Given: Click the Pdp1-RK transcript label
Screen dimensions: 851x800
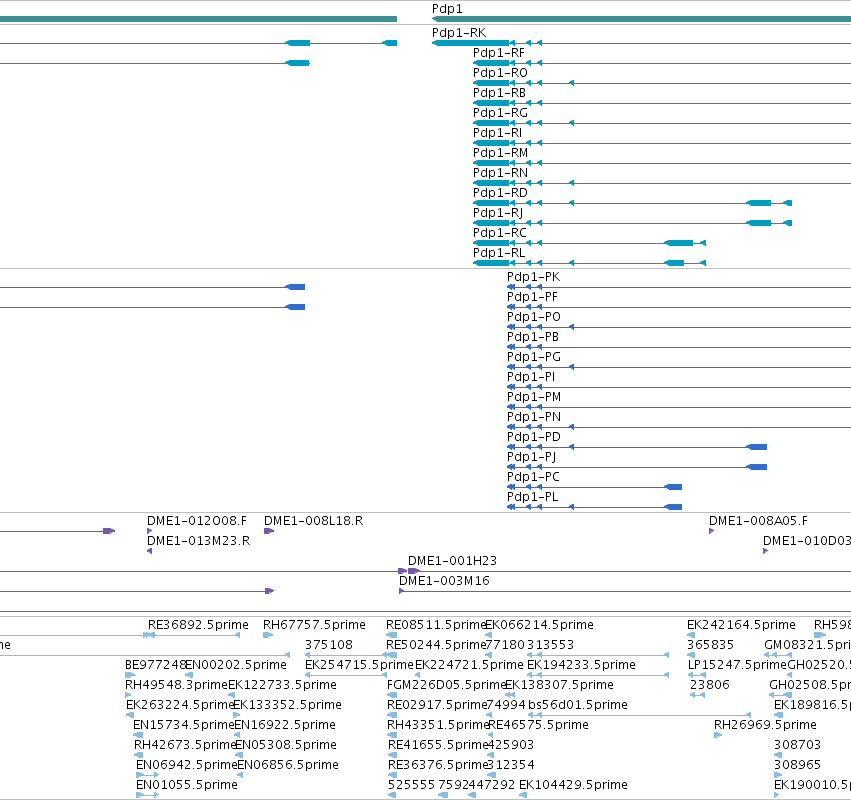Looking at the screenshot, I should coord(459,33).
